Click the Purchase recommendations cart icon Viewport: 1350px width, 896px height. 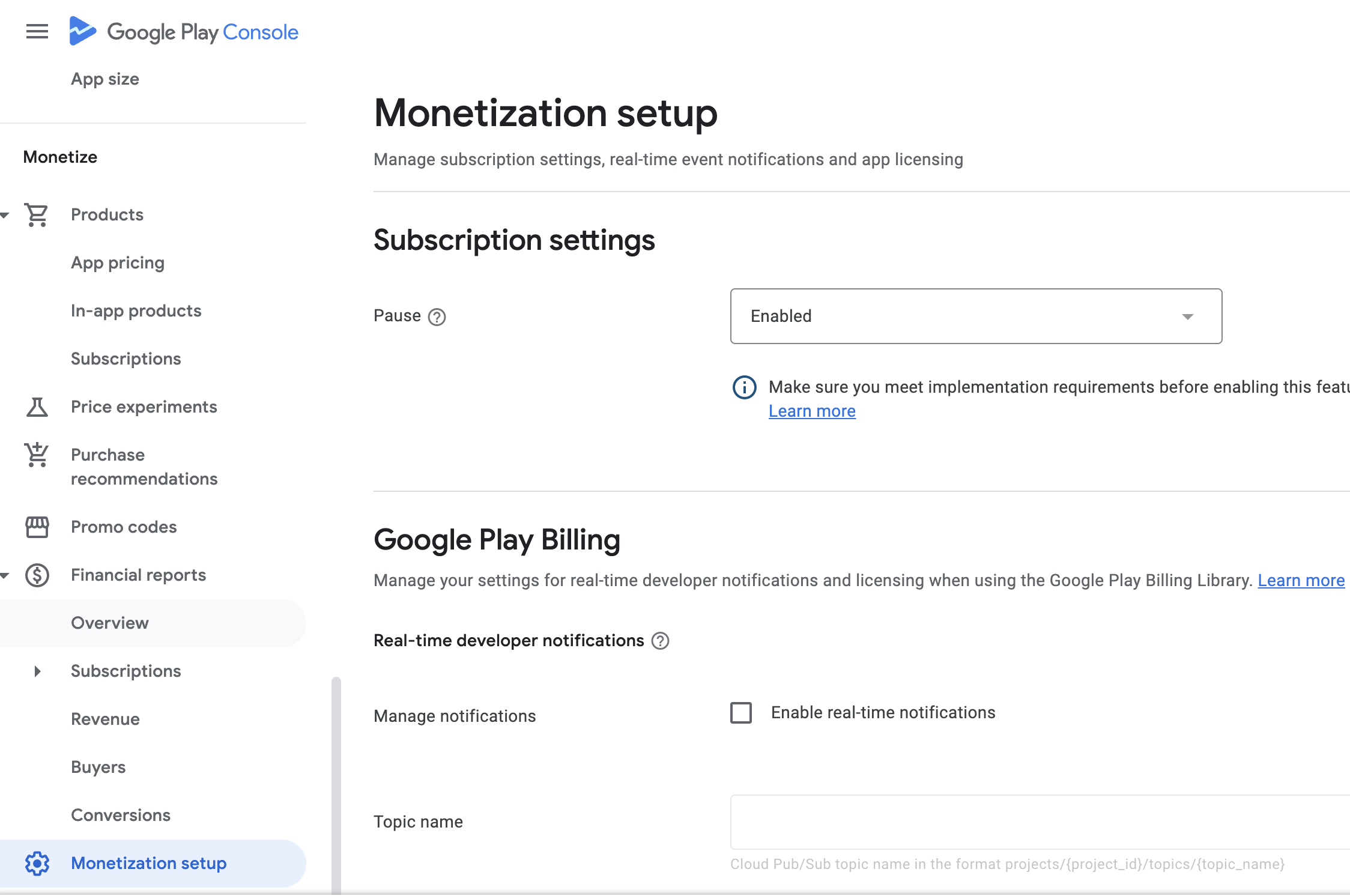click(x=37, y=455)
